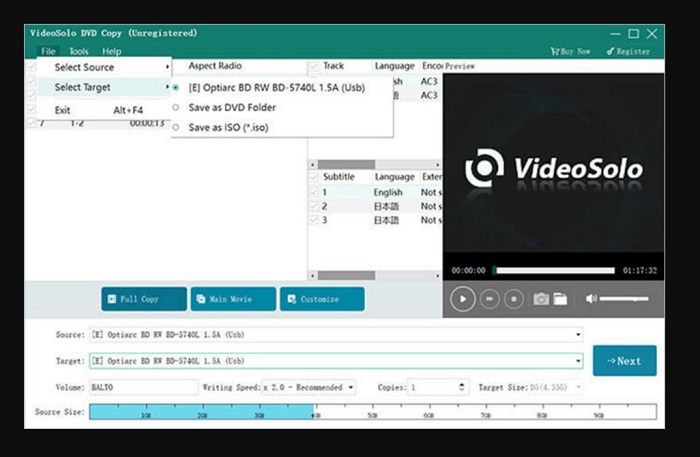Click the right arrow of track scrollbar

pyautogui.click(x=438, y=165)
